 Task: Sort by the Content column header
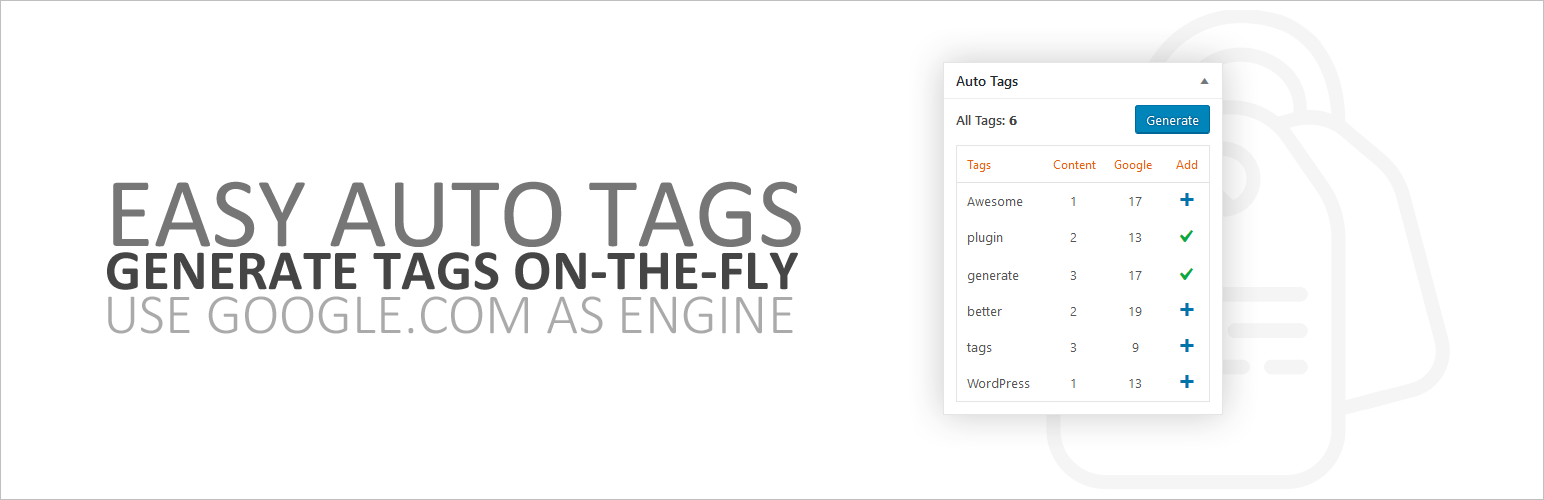pyautogui.click(x=1074, y=165)
